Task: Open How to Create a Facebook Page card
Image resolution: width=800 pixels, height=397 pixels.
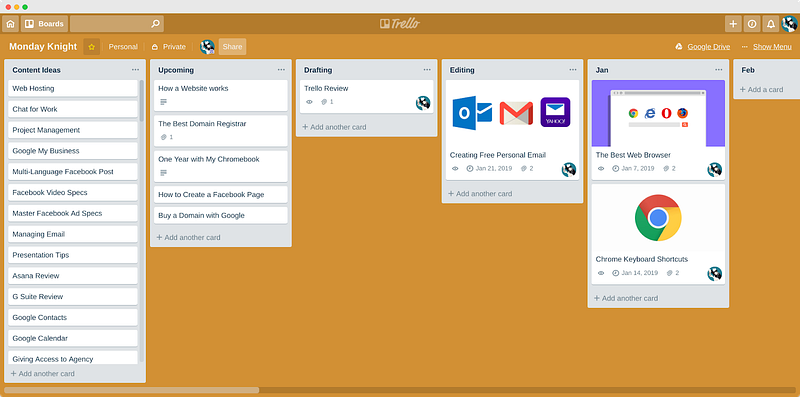Action: (x=221, y=194)
